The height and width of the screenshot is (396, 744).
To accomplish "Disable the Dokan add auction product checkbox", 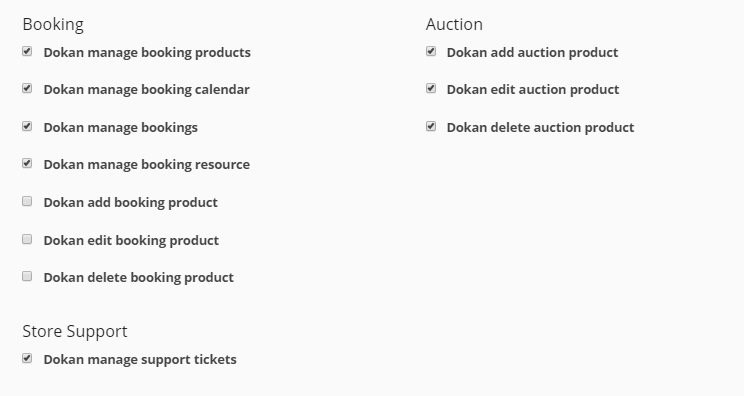I will pos(431,51).
